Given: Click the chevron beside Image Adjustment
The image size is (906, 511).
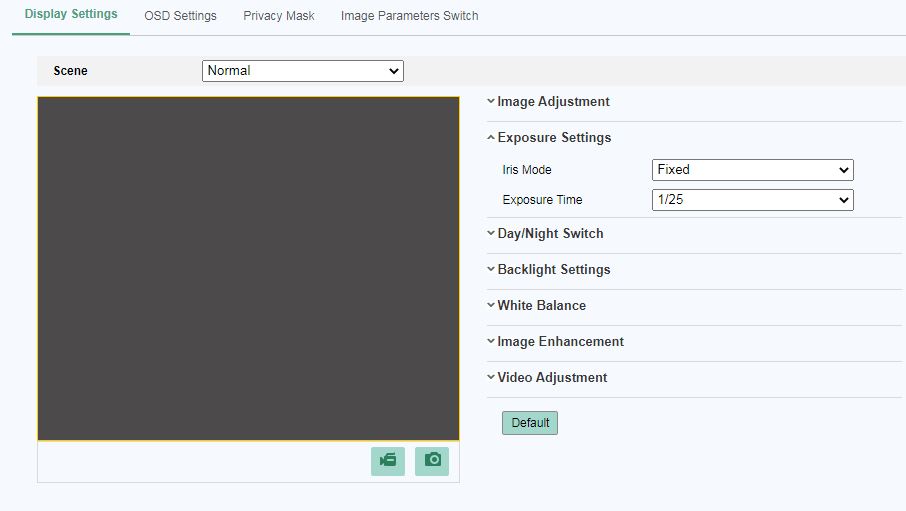Looking at the screenshot, I should [491, 102].
